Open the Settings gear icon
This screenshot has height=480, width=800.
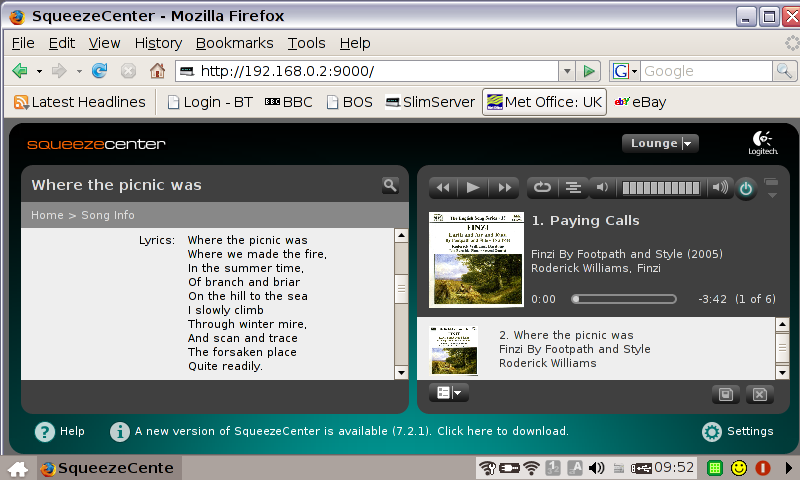point(712,432)
